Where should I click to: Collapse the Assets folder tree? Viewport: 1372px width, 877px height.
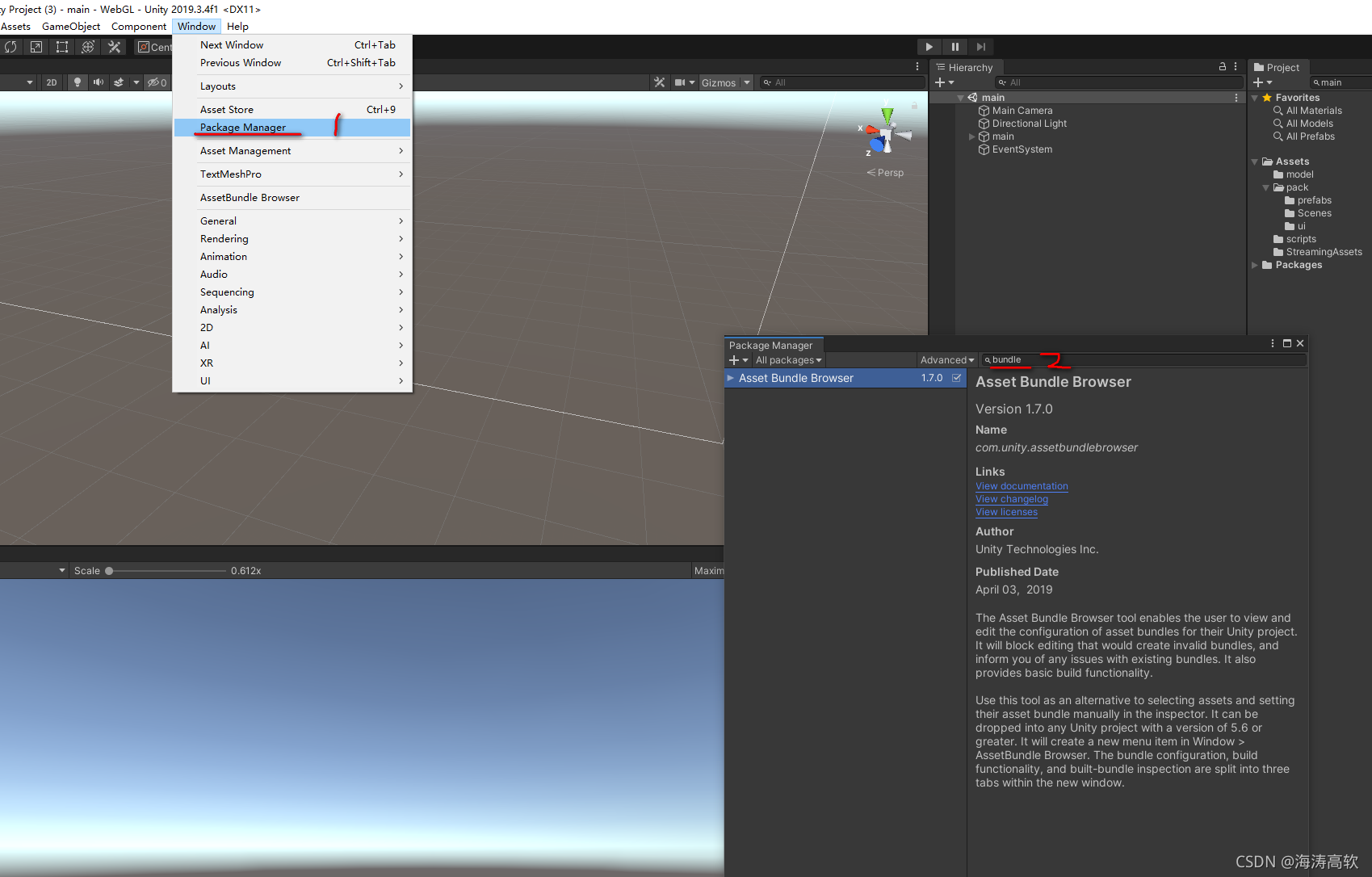1255,162
